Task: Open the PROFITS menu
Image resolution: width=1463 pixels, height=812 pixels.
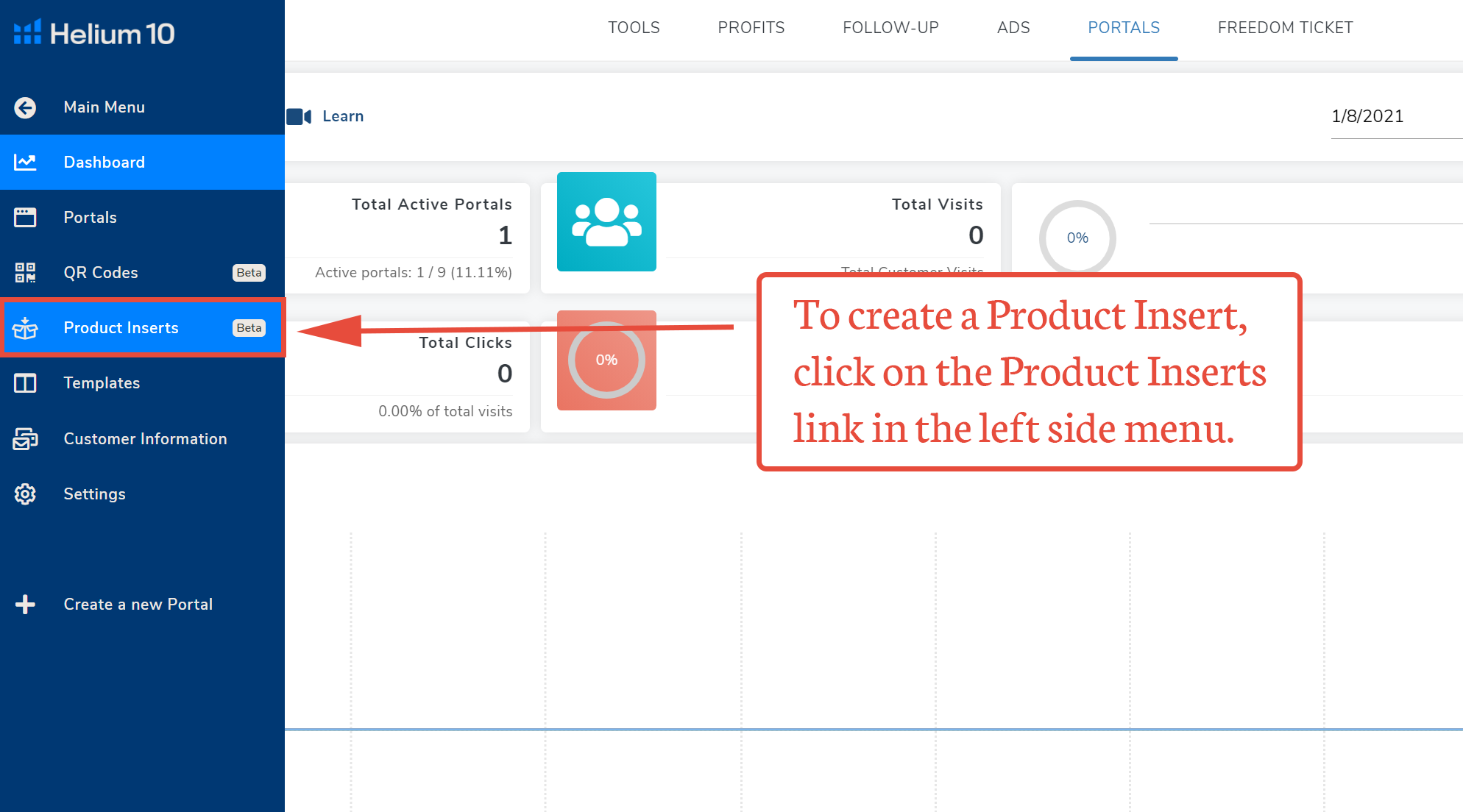Action: coord(751,28)
